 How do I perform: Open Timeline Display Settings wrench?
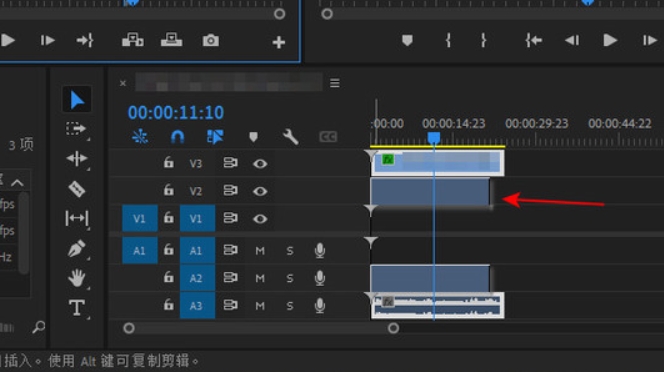coord(290,137)
